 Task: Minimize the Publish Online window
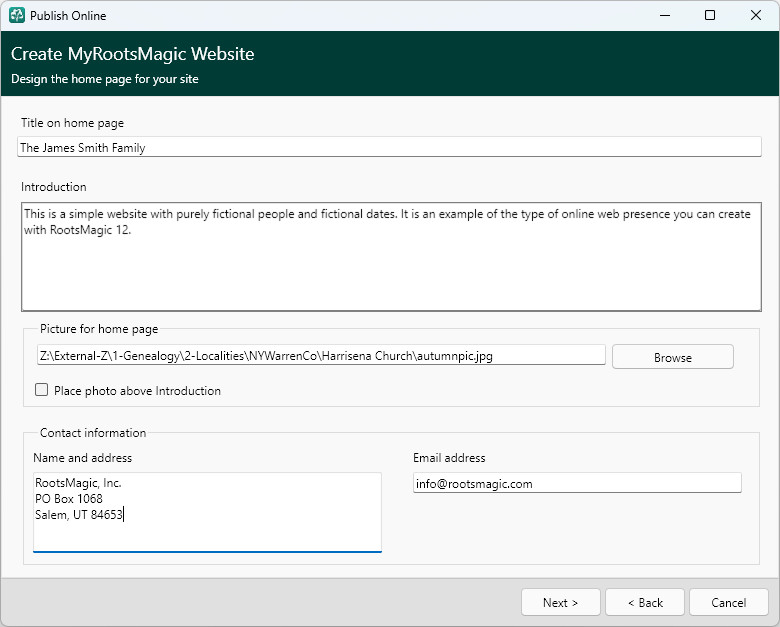click(665, 15)
